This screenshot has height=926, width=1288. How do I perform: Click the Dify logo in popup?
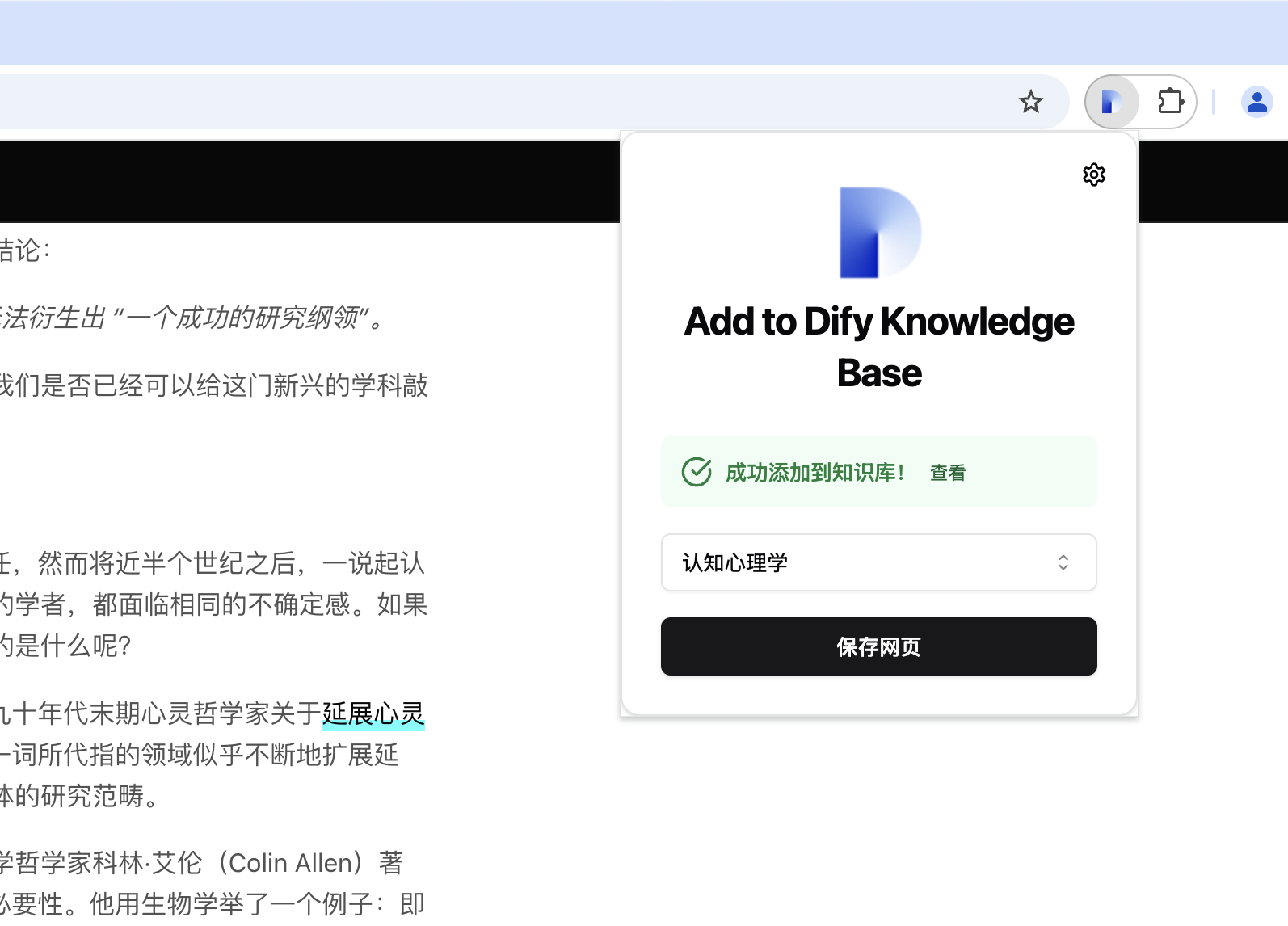pos(880,233)
